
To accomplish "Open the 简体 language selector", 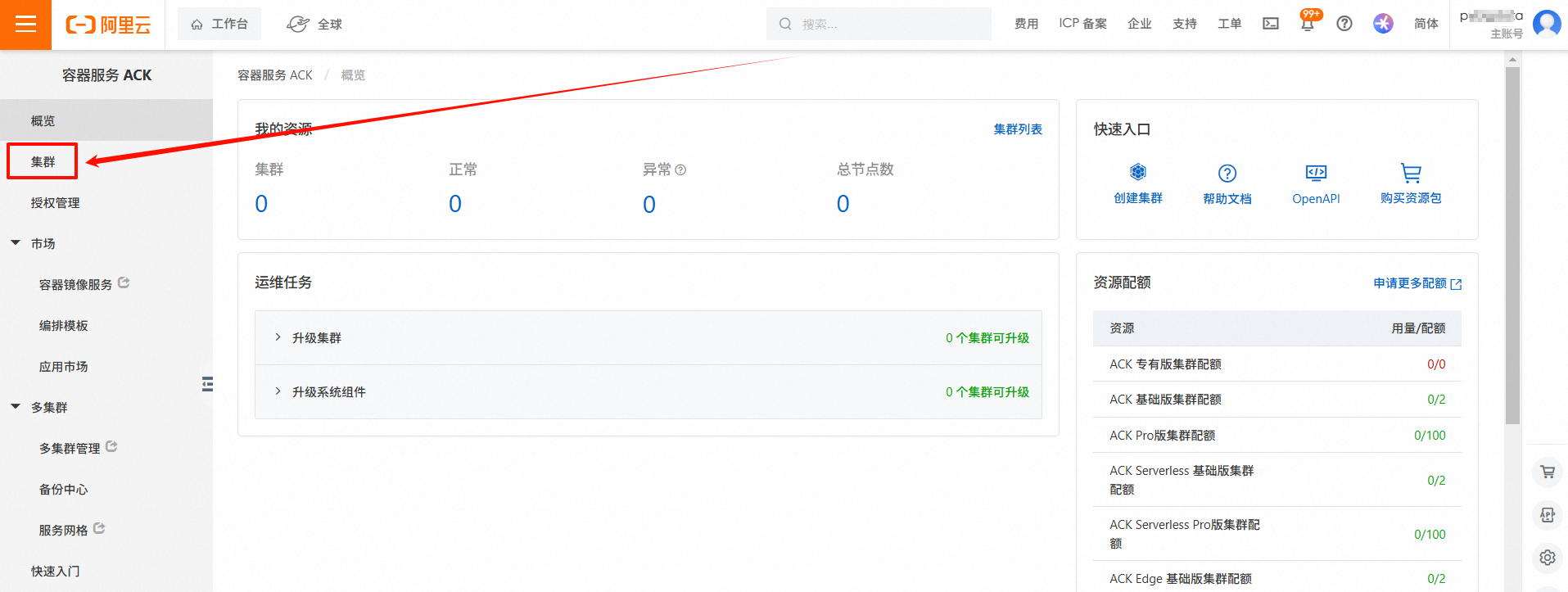I will [x=1426, y=24].
